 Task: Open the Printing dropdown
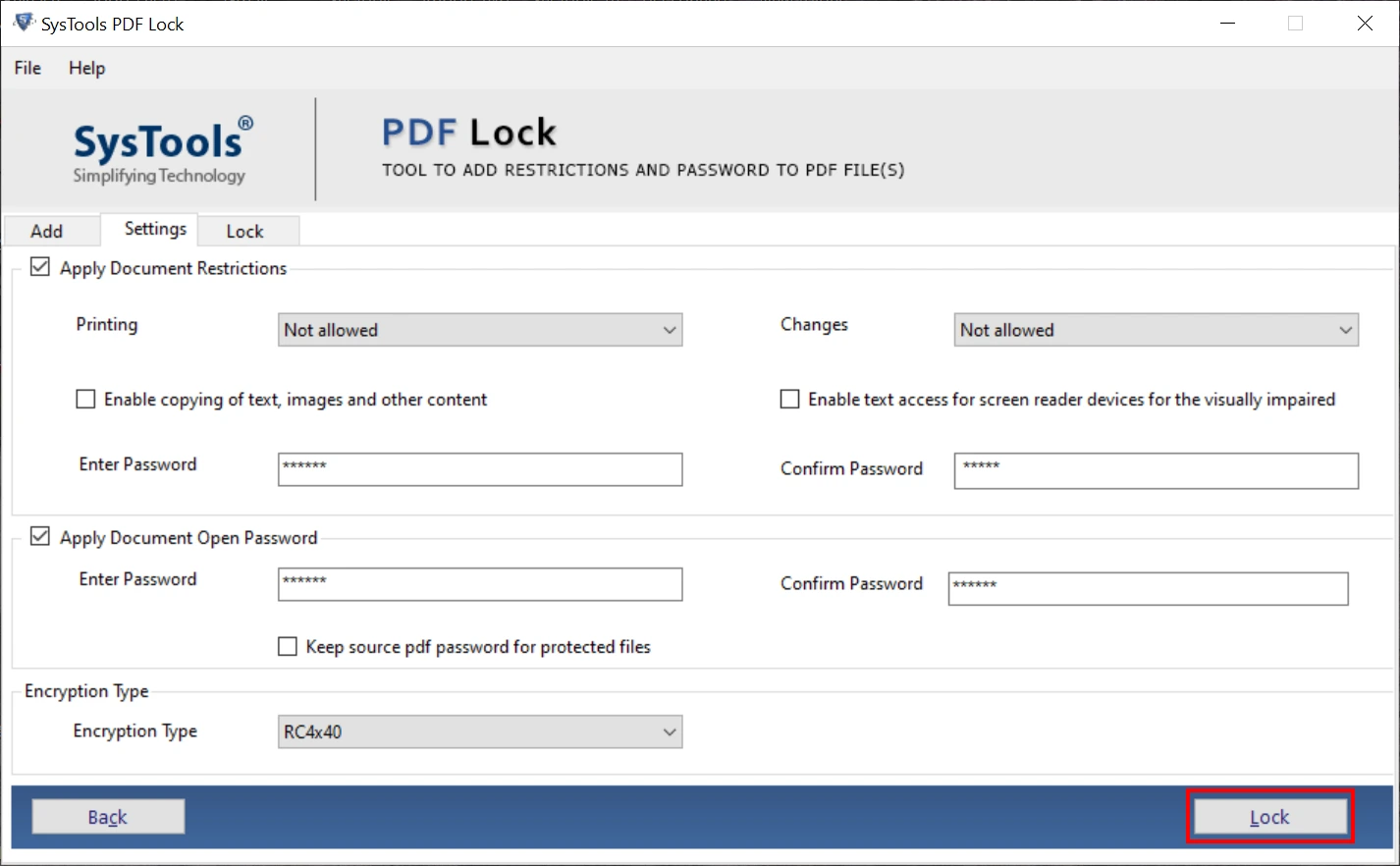[x=480, y=330]
